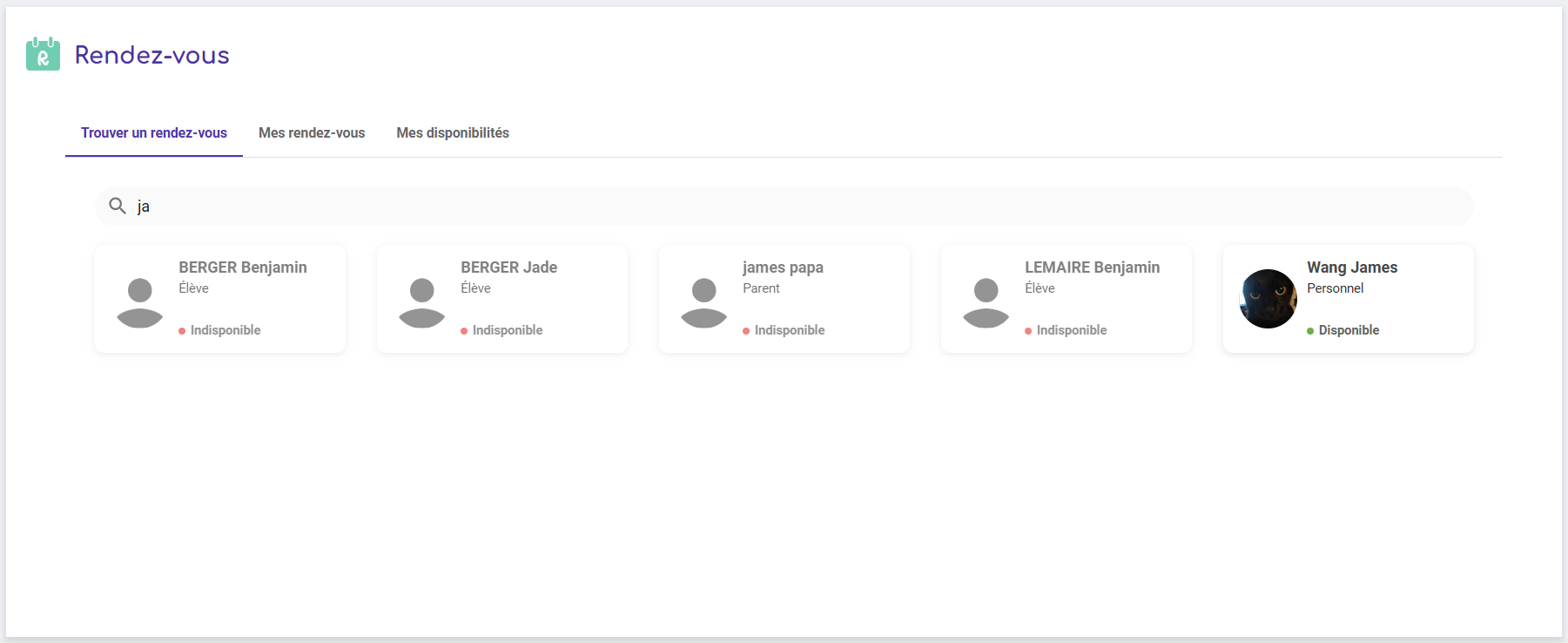The image size is (1568, 643).
Task: Select the BERGER Jade name
Action: pos(508,267)
